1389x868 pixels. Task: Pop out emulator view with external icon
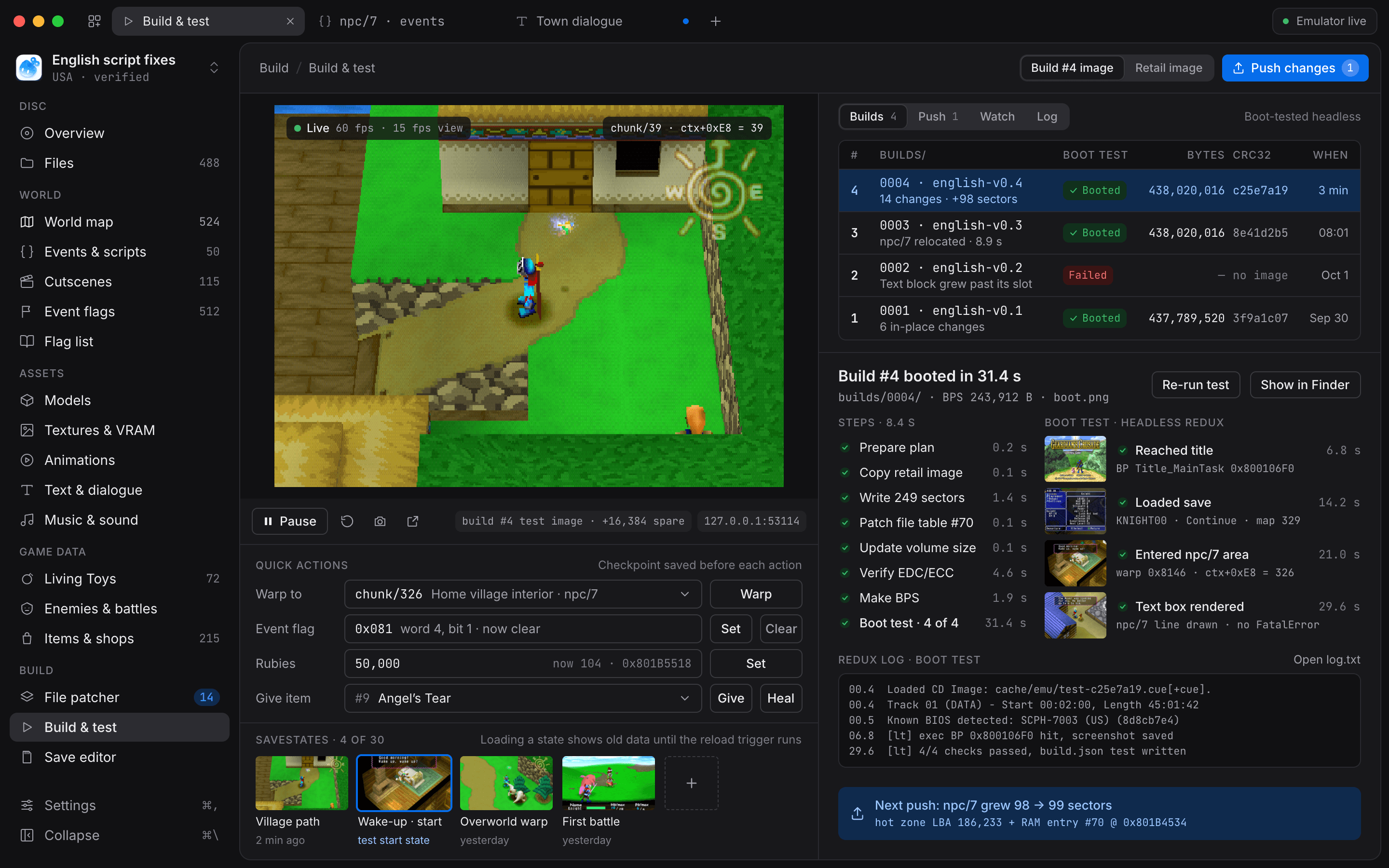413,521
